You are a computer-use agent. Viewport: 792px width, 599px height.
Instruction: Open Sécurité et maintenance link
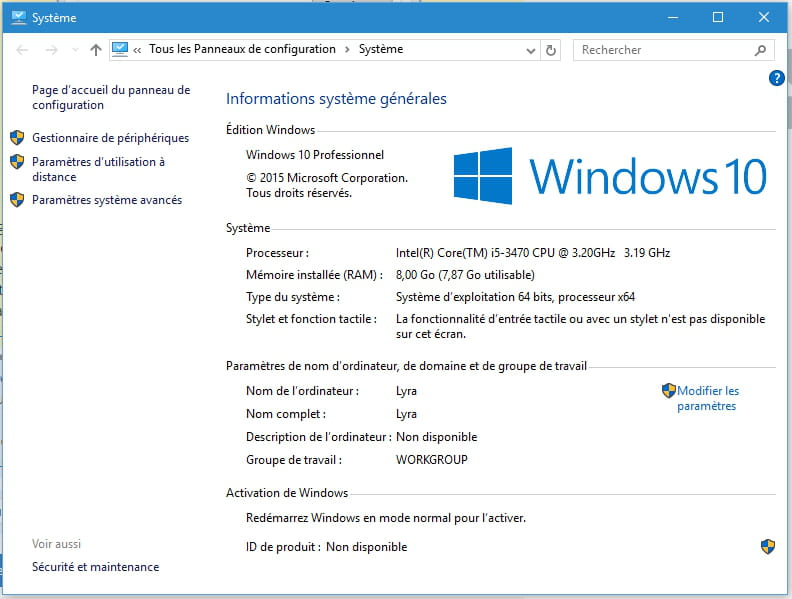click(95, 567)
